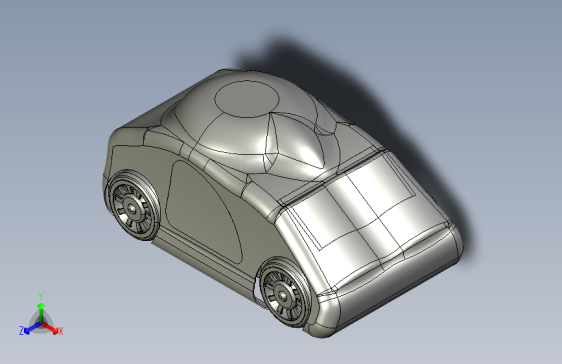Select the hub of the wheel at the bottom center
The image size is (562, 364).
283,295
